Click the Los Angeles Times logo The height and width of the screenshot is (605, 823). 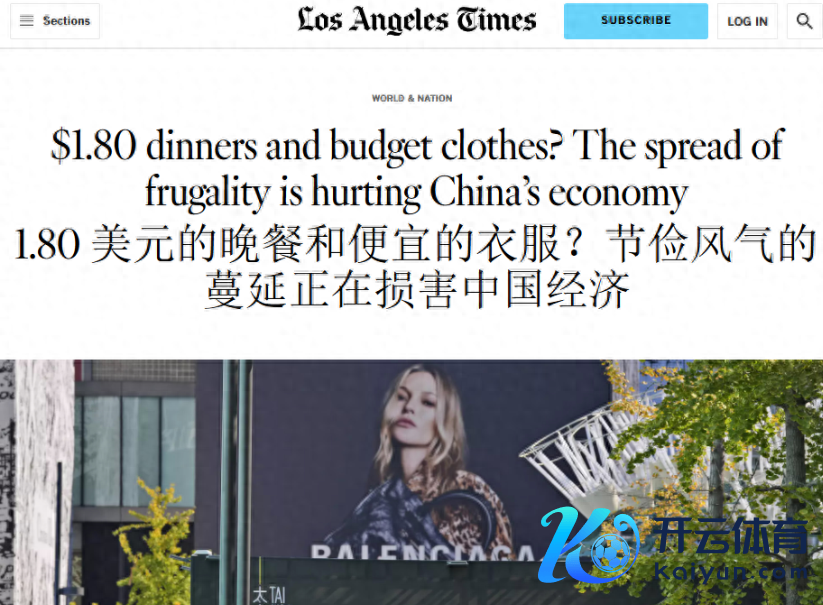417,20
